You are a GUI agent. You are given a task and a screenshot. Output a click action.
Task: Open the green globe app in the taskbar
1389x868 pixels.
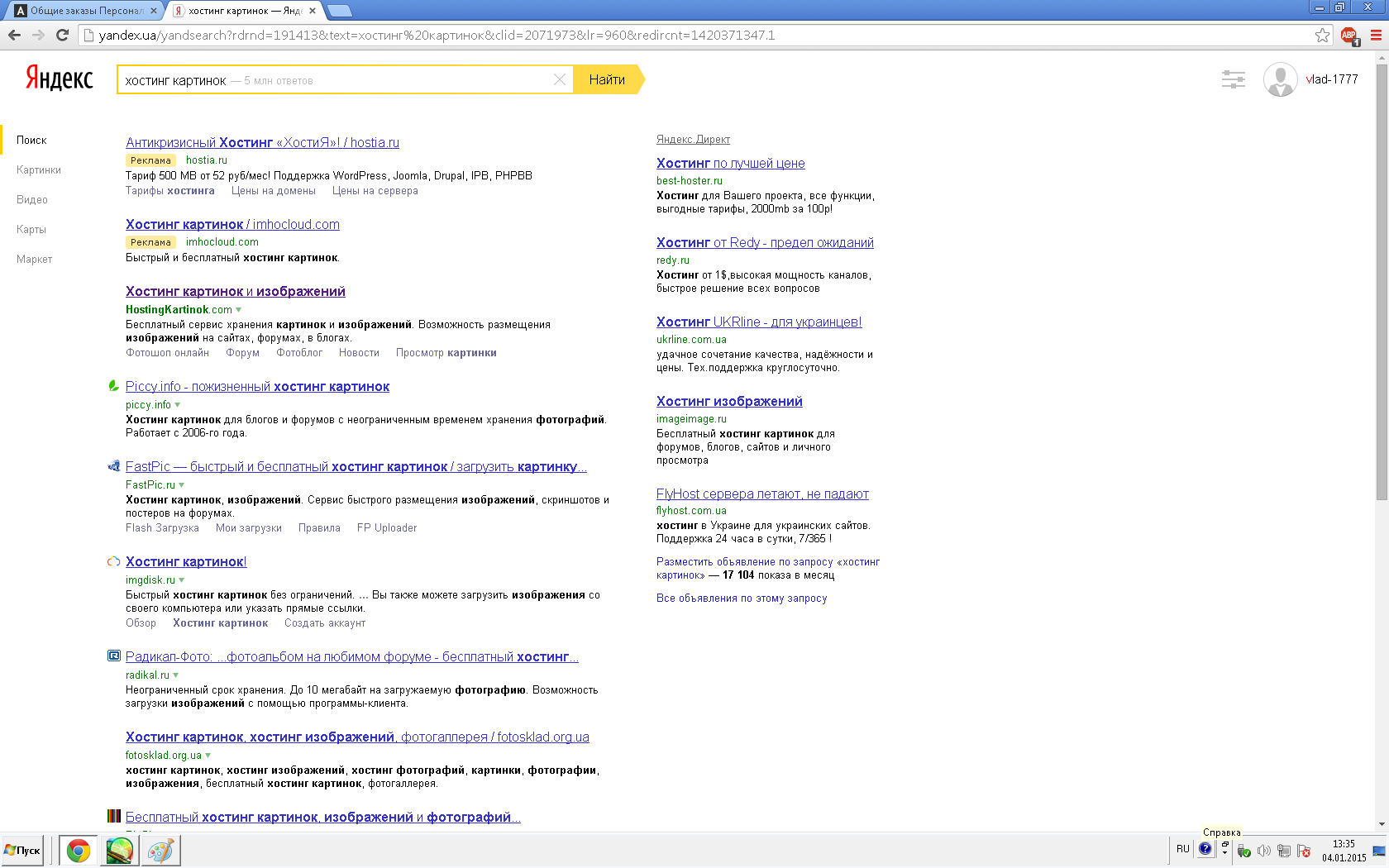[119, 851]
